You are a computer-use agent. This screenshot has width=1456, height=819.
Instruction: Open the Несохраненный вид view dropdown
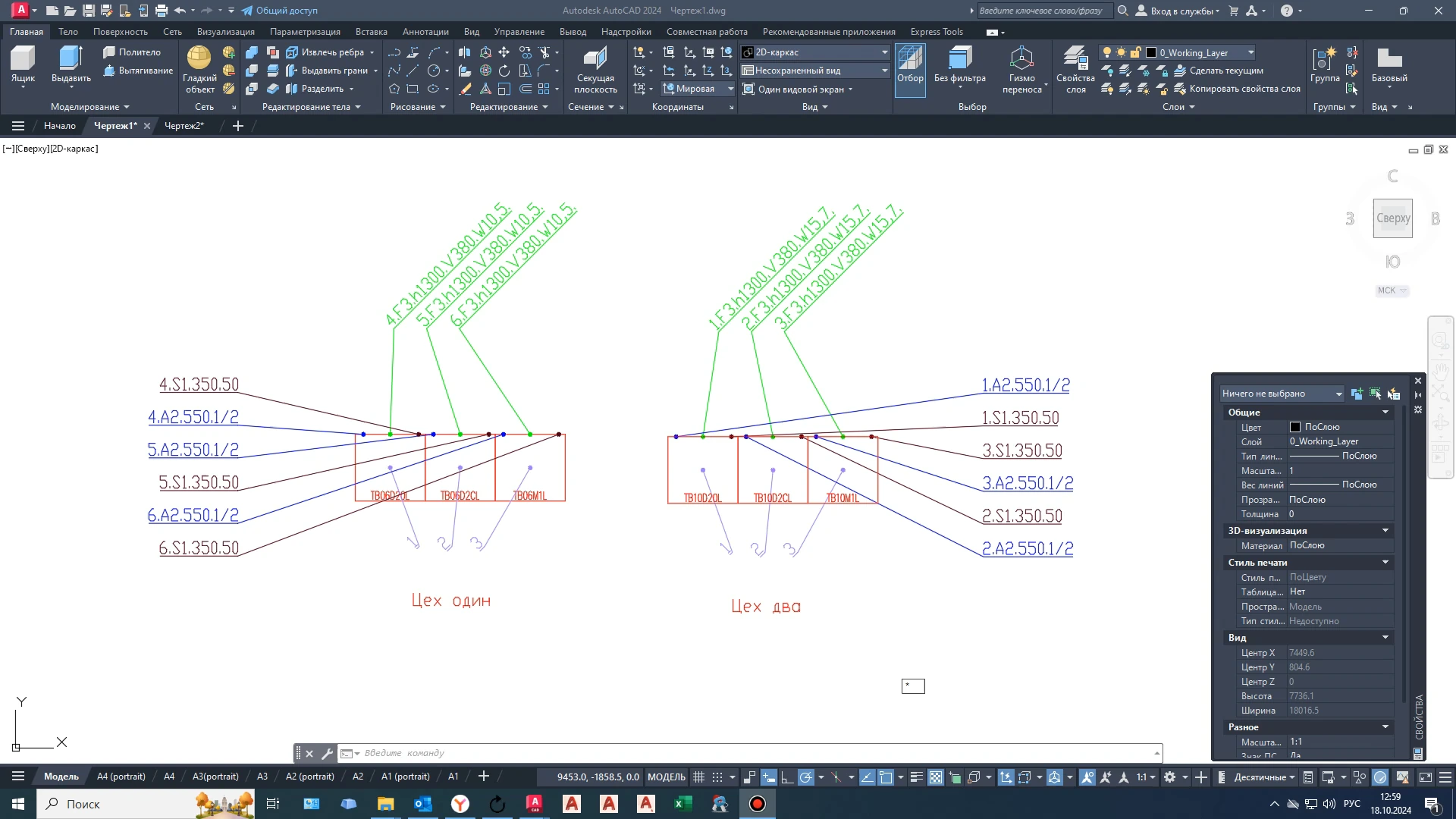coord(815,71)
